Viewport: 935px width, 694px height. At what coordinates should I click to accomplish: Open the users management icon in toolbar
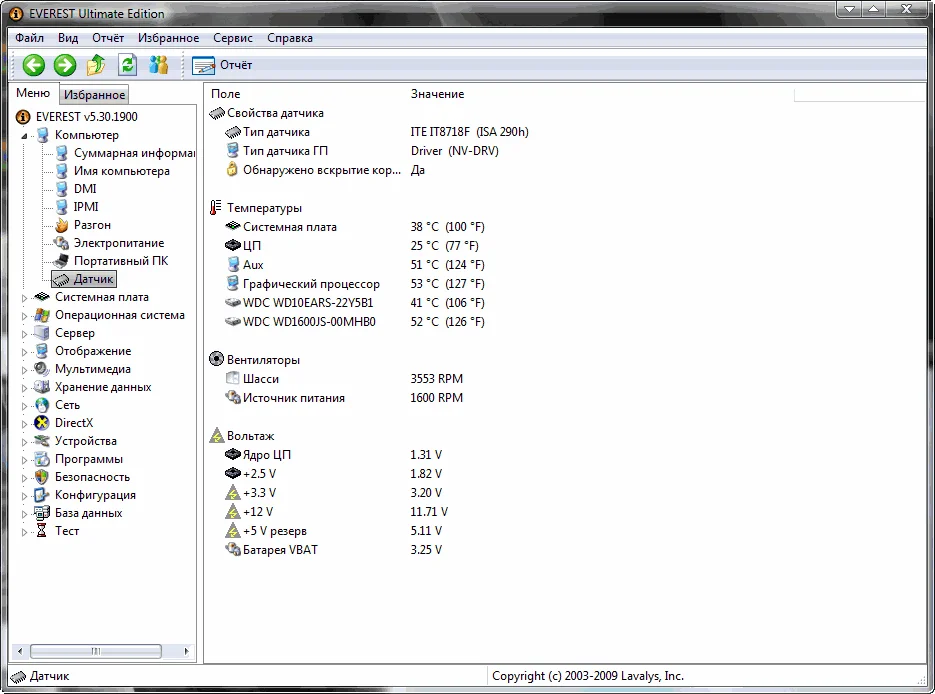pyautogui.click(x=159, y=65)
